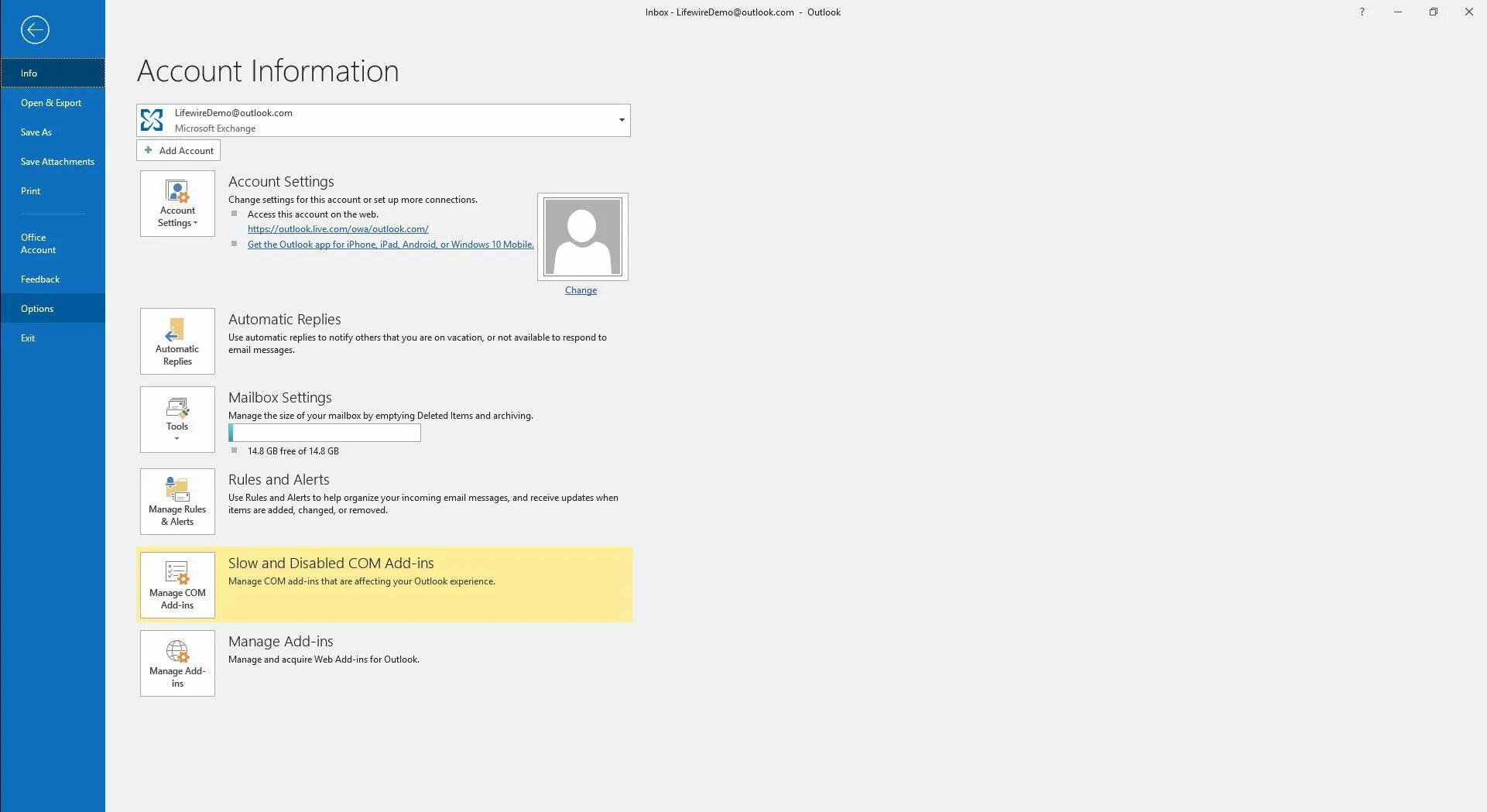
Task: Click 'Manage and acquire Web Add-ins' description
Action: click(324, 660)
